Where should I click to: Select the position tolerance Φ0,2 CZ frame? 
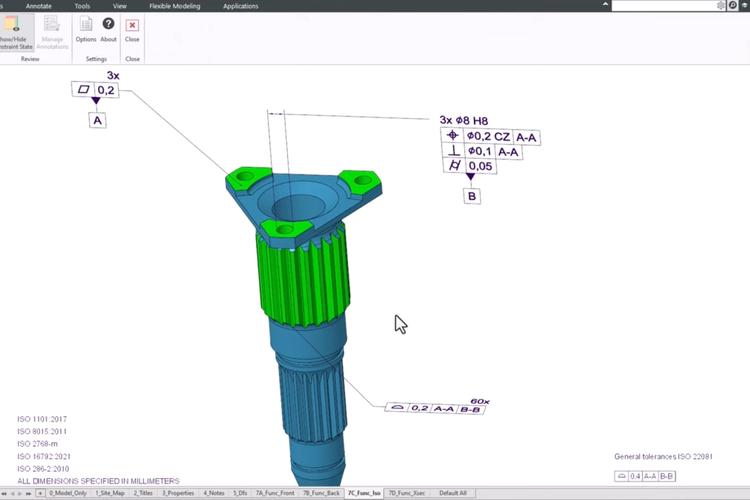click(x=490, y=136)
